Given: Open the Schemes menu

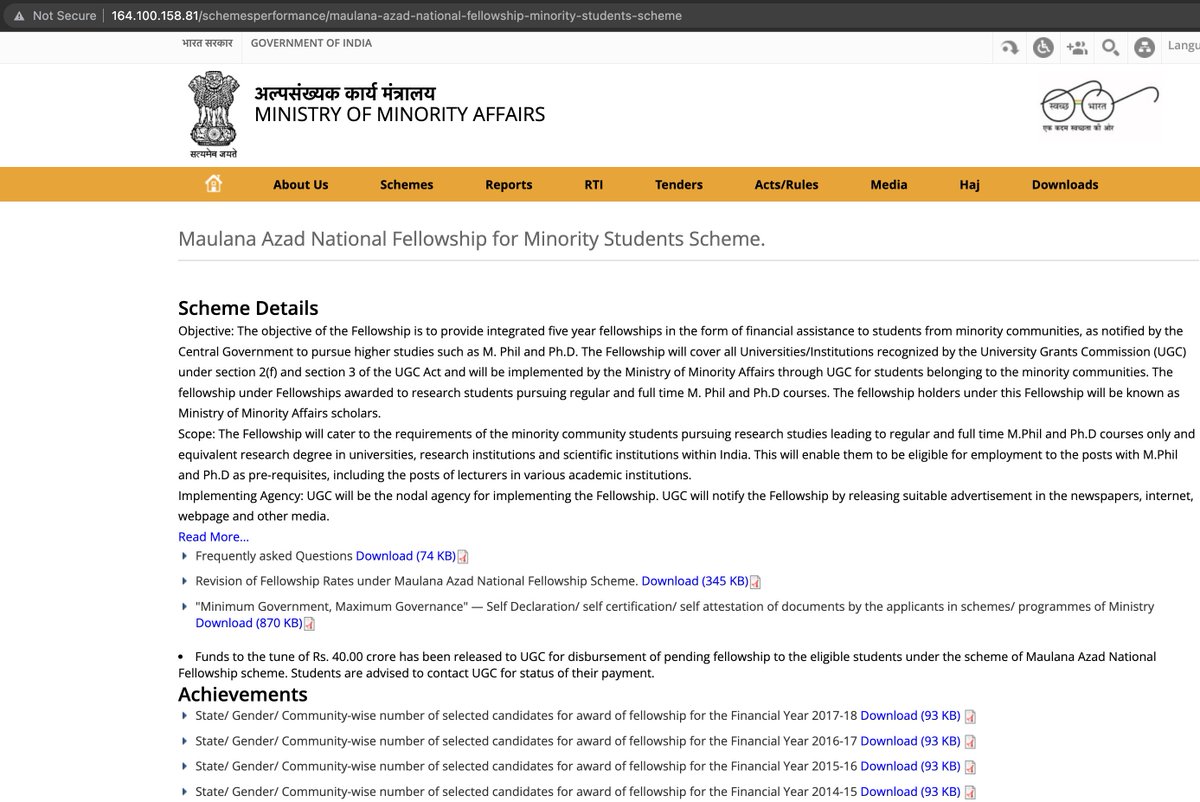Looking at the screenshot, I should pos(406,185).
